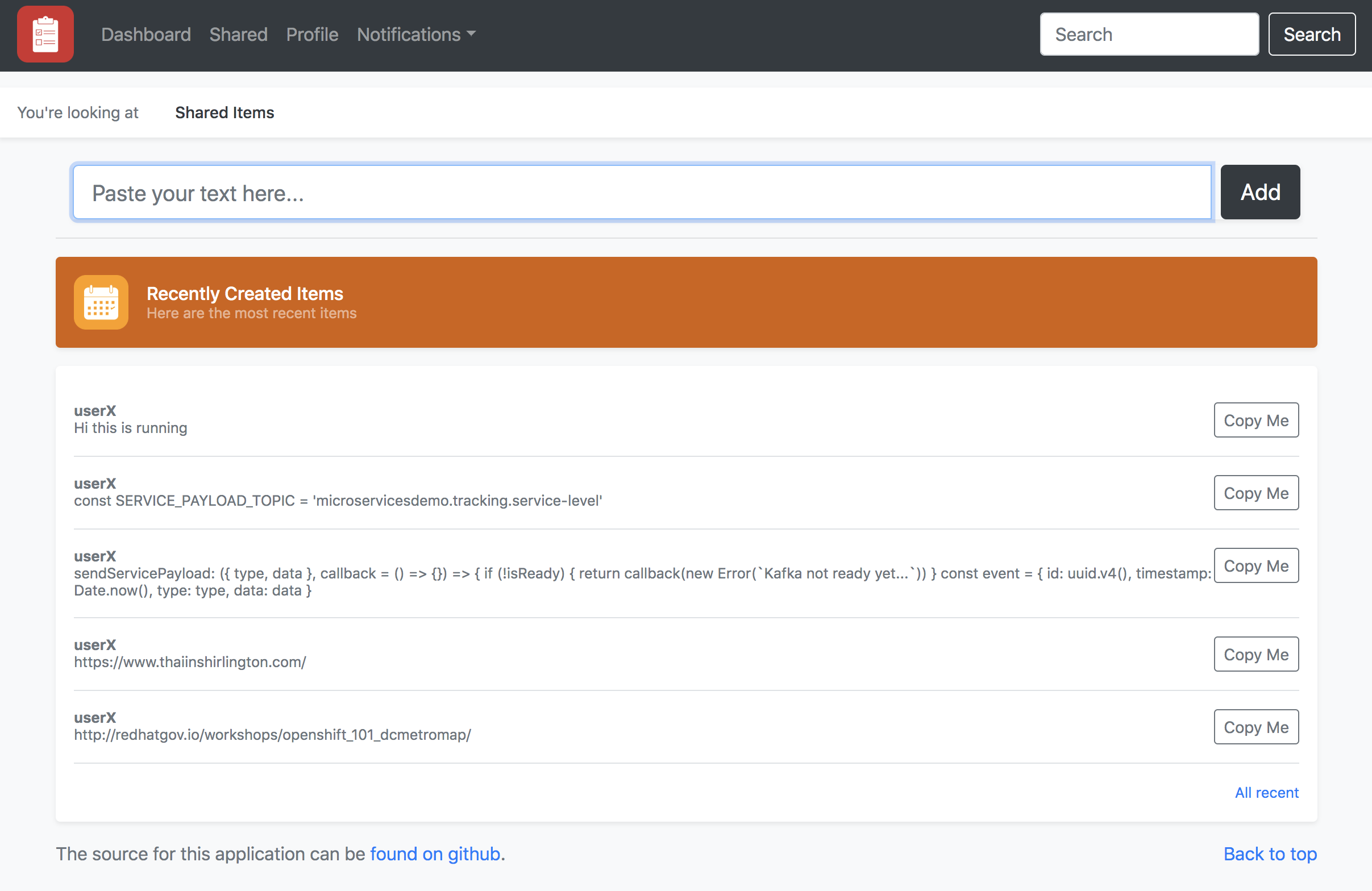Click Back to top link

point(1269,853)
